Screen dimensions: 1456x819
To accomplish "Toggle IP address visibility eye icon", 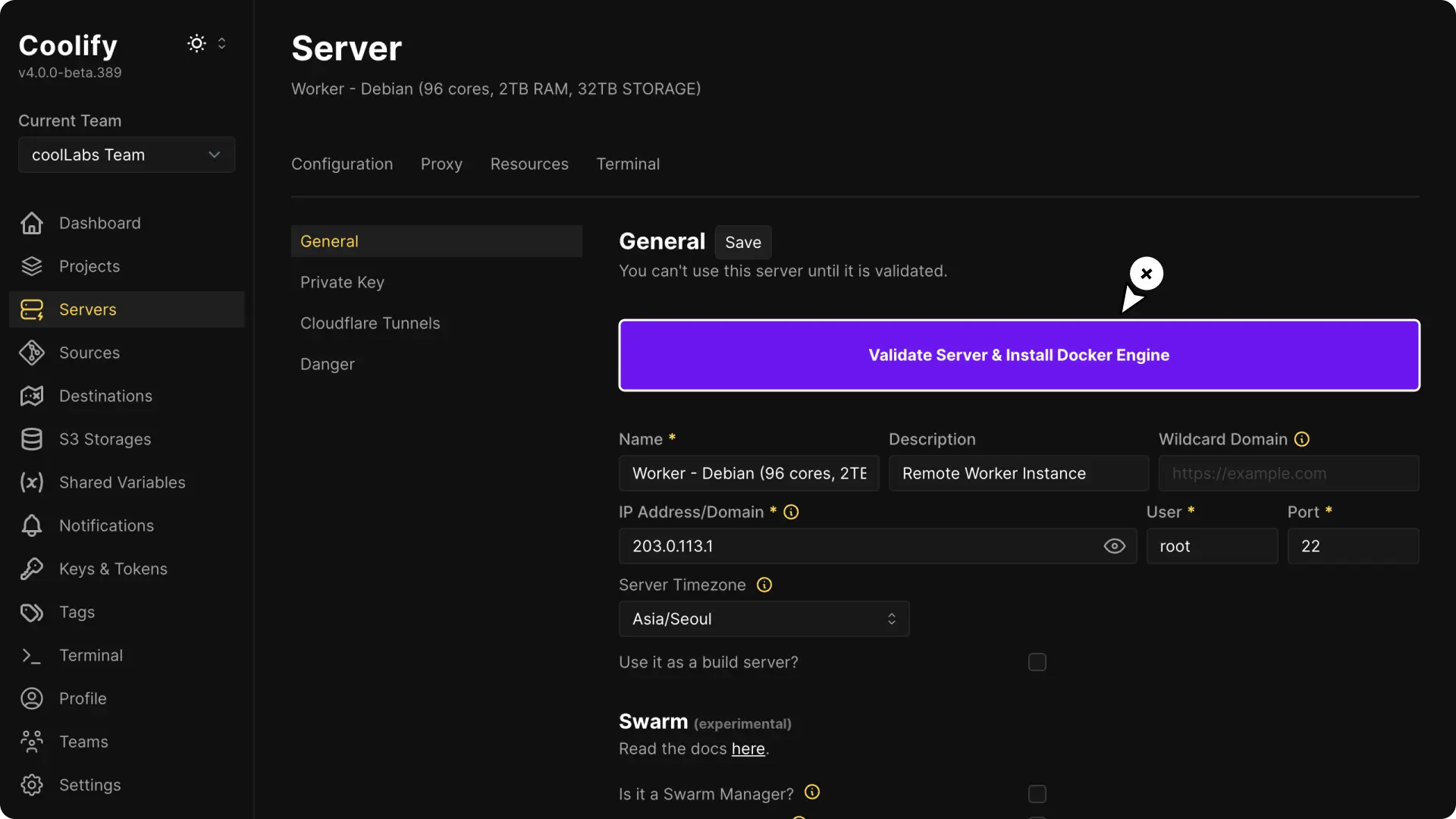I will tap(1114, 546).
